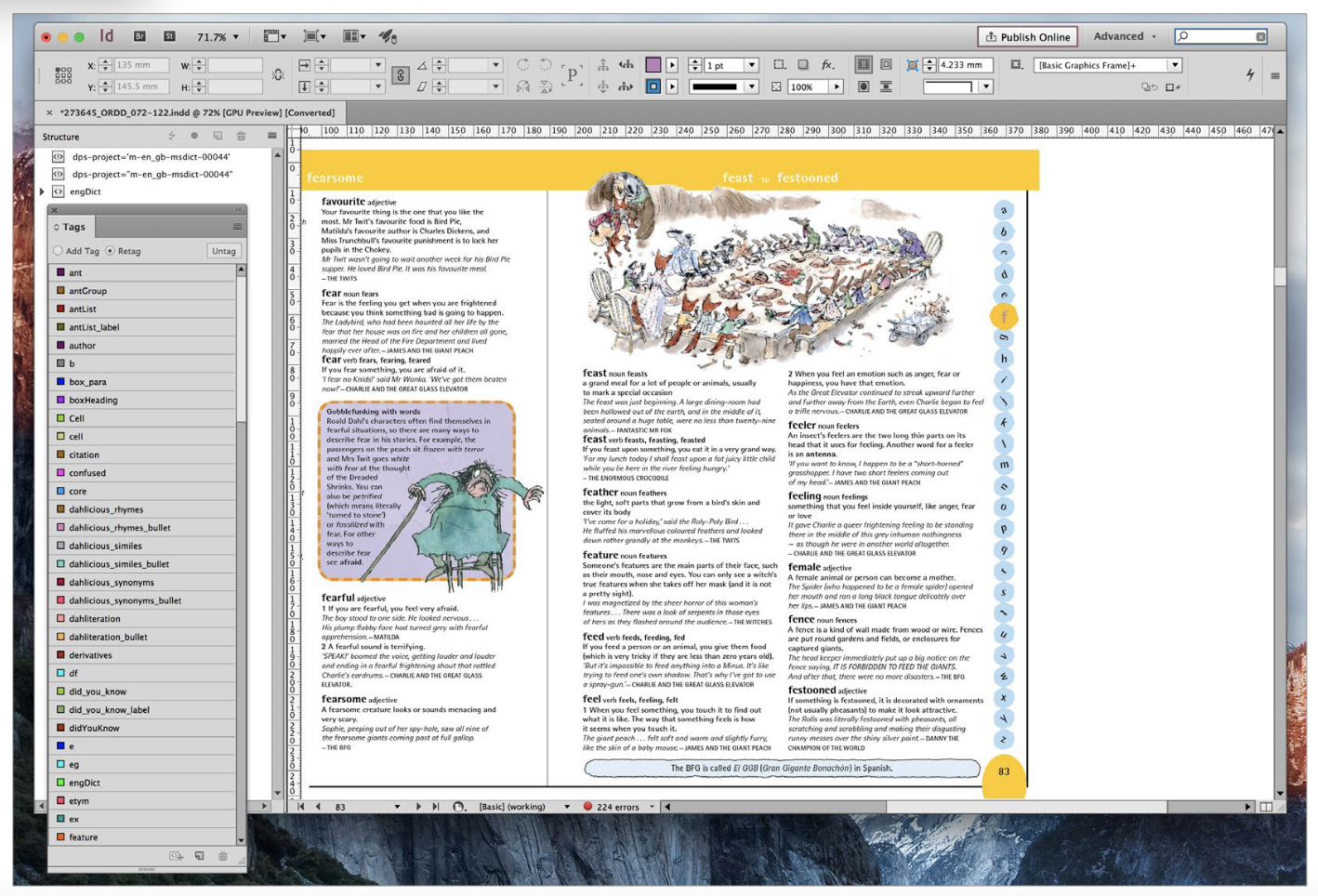Open the Advanced workspace switcher
1318x896 pixels.
tap(1125, 36)
